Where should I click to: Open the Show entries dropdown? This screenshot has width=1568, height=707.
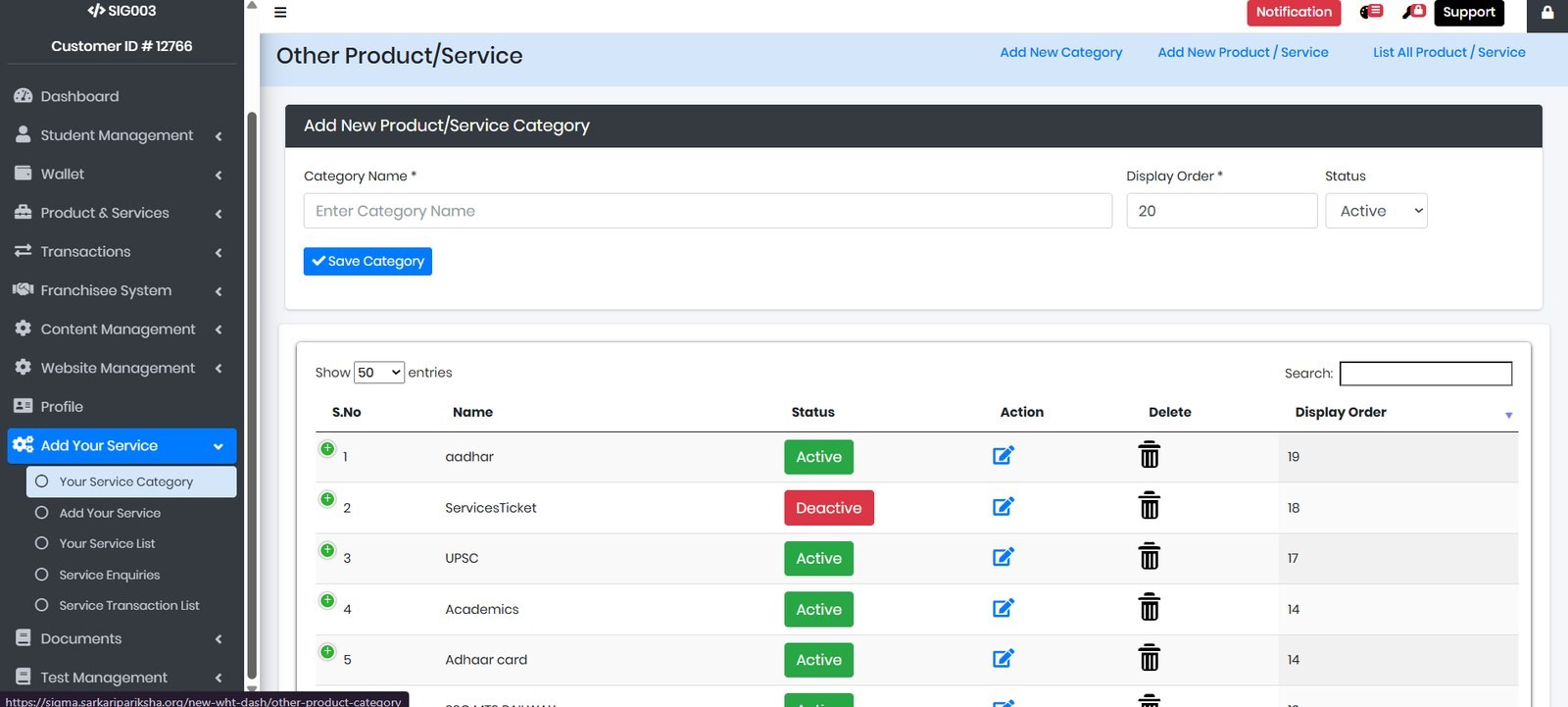(x=379, y=373)
